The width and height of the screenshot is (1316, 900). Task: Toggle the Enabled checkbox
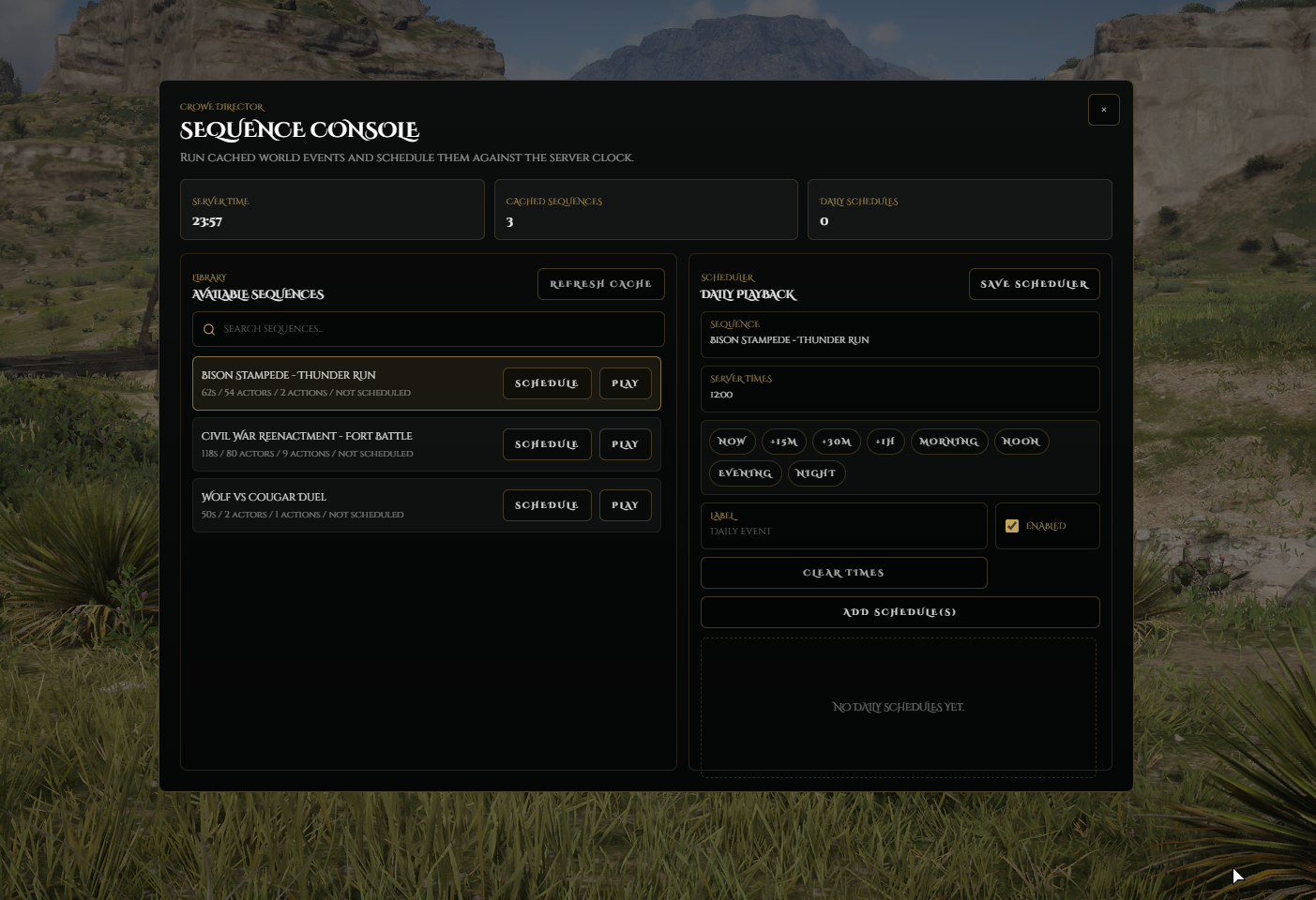tap(1012, 526)
